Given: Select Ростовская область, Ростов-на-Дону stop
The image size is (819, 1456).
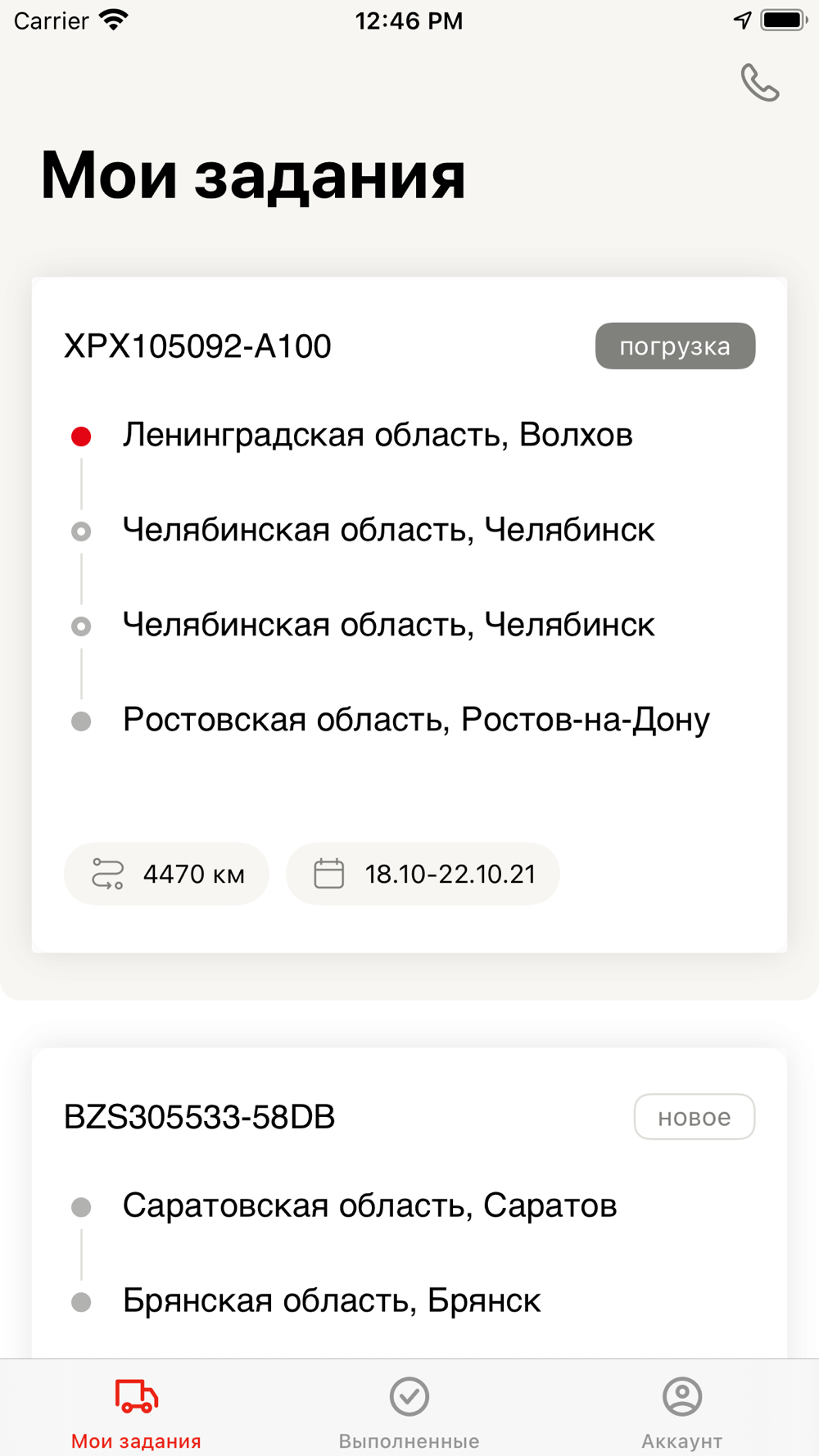Looking at the screenshot, I should tap(416, 720).
